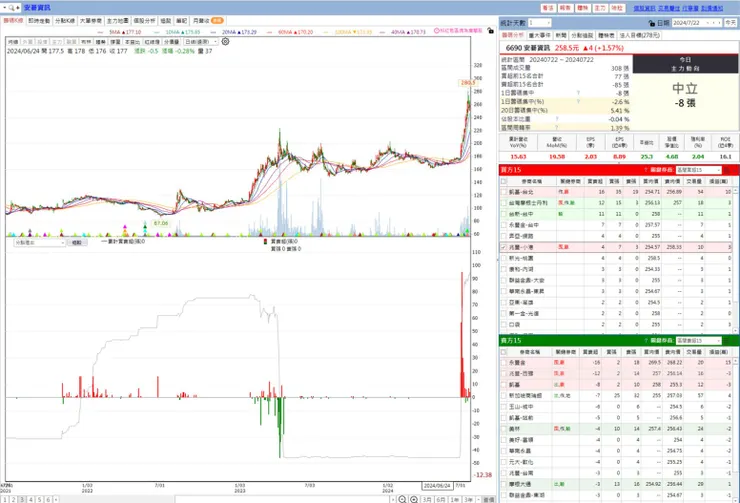
Task: Check the 永豐金-台中 row checkbox
Action: coord(504,225)
